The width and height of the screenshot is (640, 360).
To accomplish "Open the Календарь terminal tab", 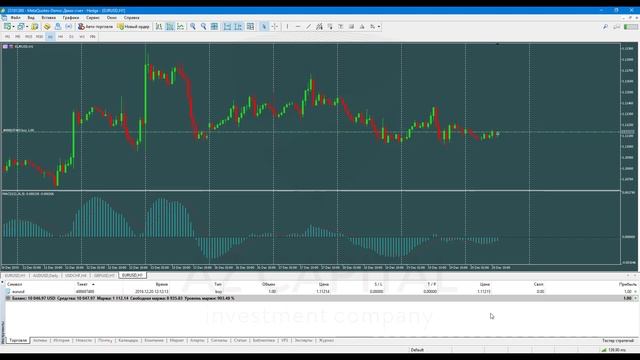I will (x=128, y=340).
